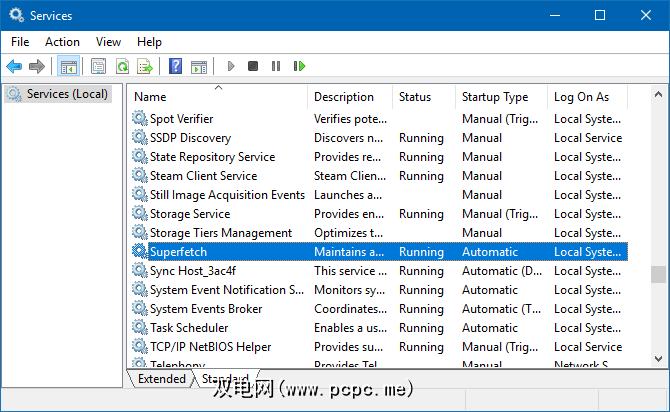
Task: Select the Task Scheduler service
Action: [x=189, y=328]
